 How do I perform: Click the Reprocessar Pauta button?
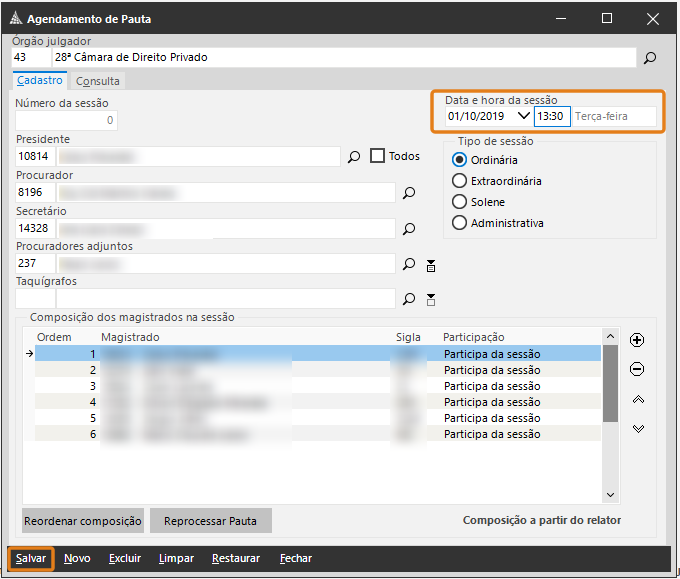[210, 521]
